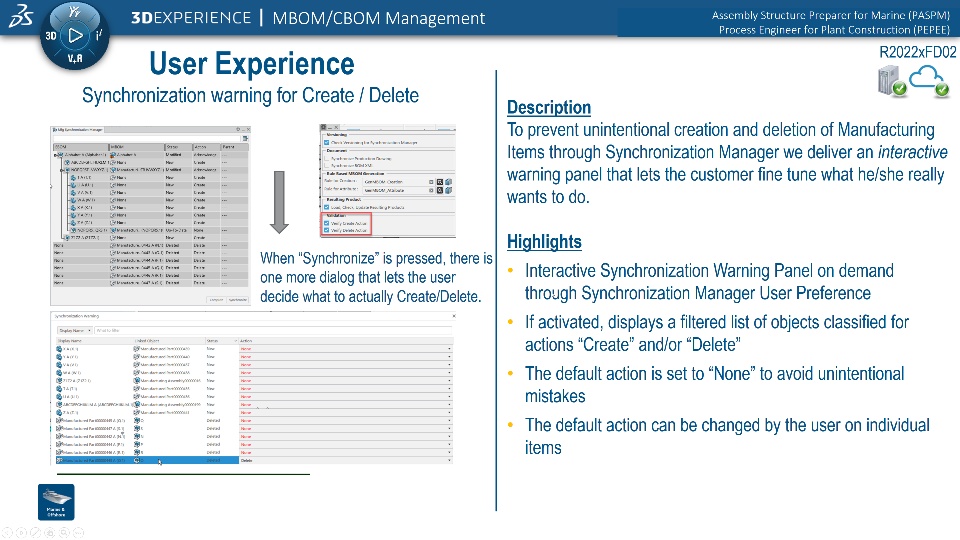Click the 3DS Dassault Systèmes logo

(20, 17)
